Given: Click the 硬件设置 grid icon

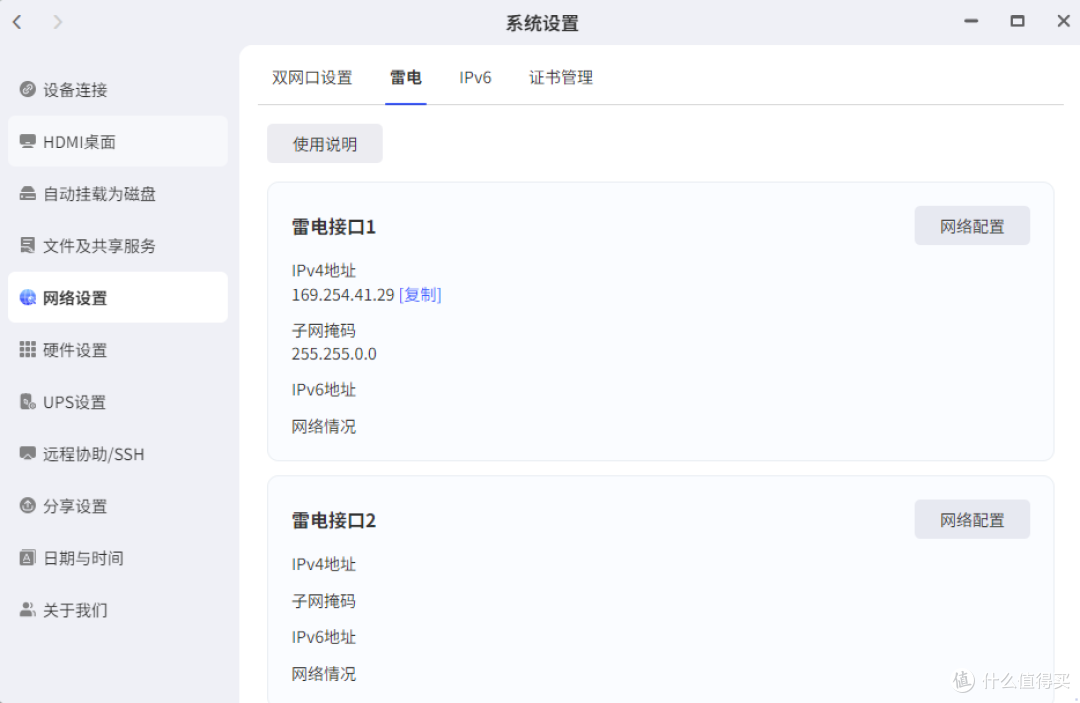Looking at the screenshot, I should (28, 350).
